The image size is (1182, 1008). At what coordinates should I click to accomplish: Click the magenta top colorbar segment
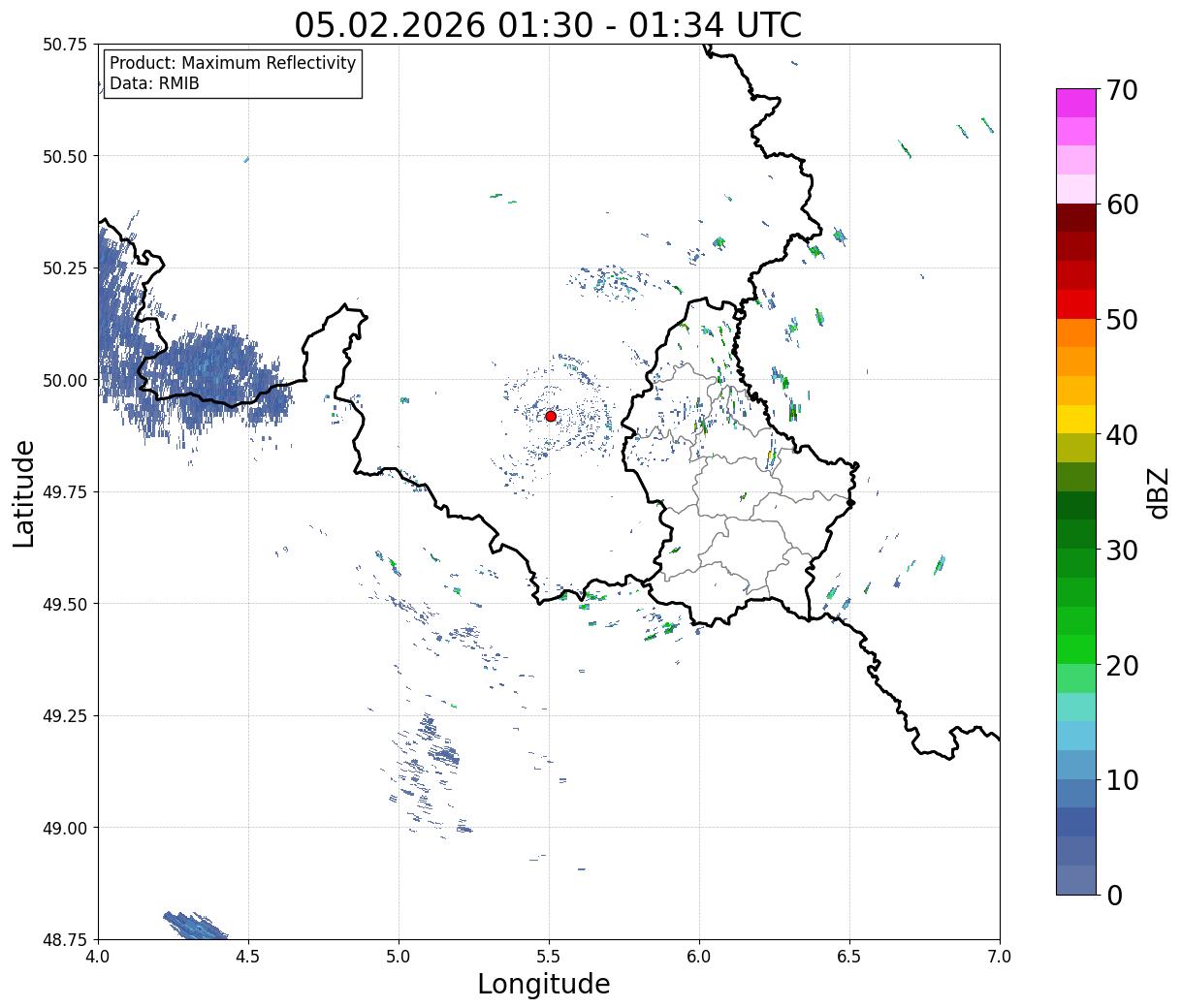[1076, 103]
